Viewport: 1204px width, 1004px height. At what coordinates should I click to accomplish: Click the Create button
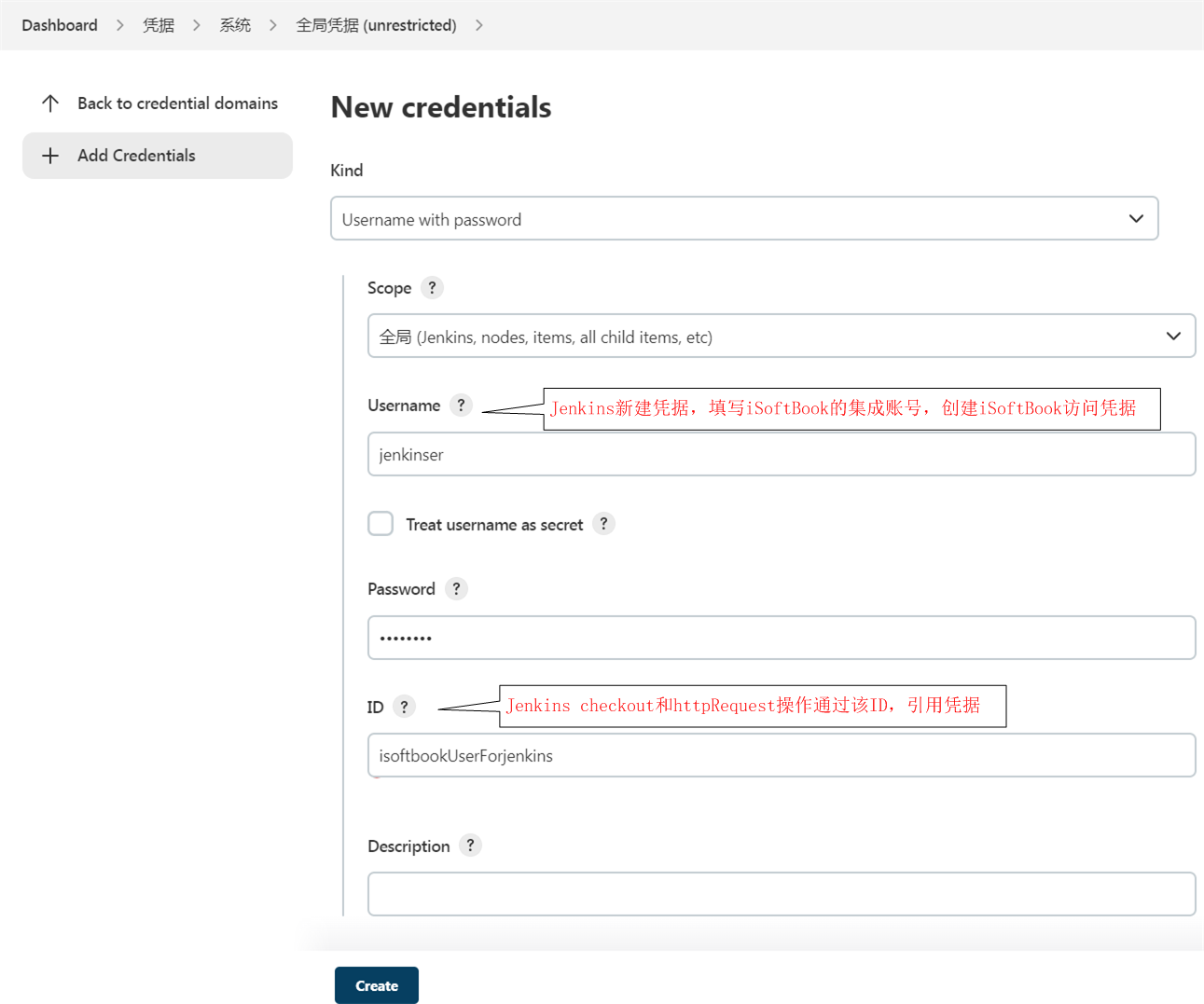377,985
